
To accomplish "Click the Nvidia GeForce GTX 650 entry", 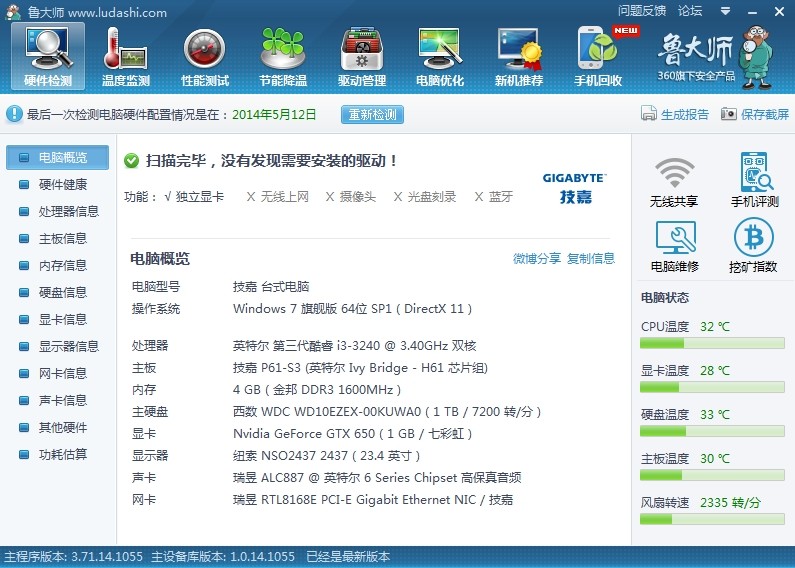I will coord(352,434).
